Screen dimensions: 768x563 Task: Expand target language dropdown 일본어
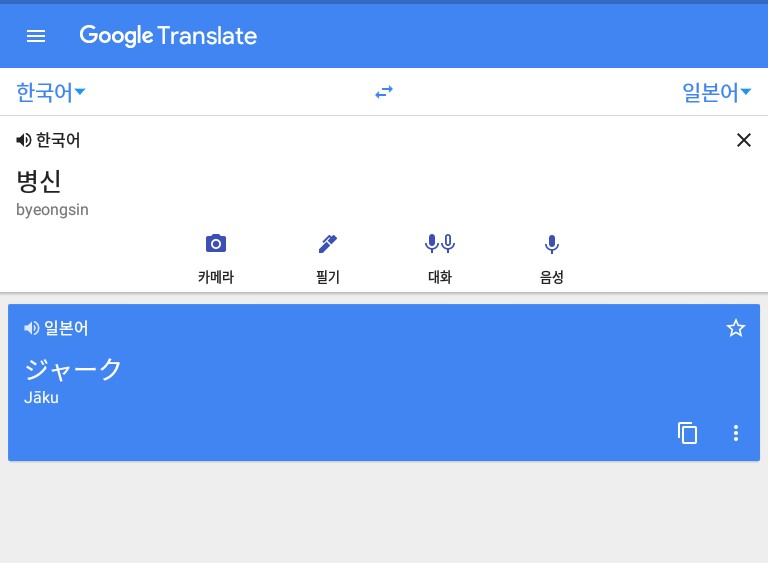click(x=716, y=93)
